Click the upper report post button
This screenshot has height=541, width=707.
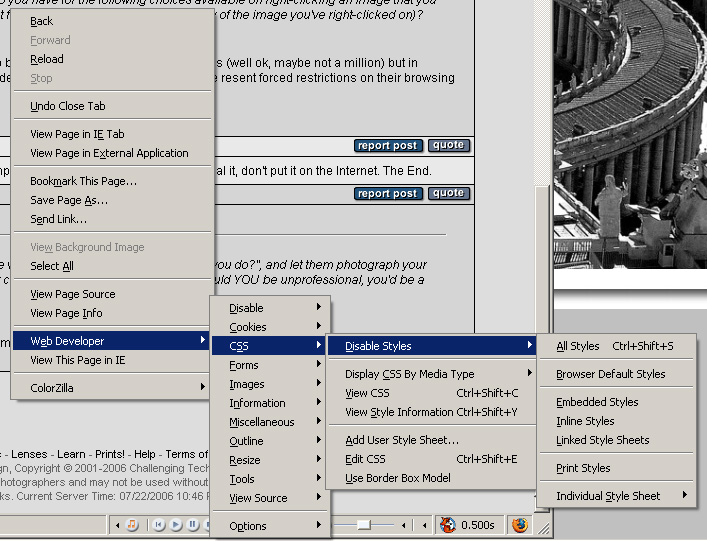(388, 146)
